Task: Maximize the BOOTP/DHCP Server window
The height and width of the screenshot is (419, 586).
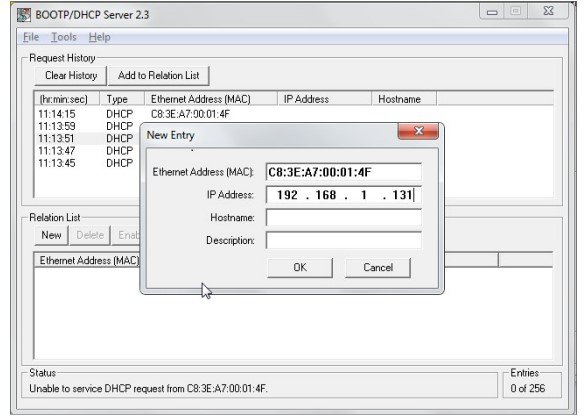Action: tap(515, 12)
